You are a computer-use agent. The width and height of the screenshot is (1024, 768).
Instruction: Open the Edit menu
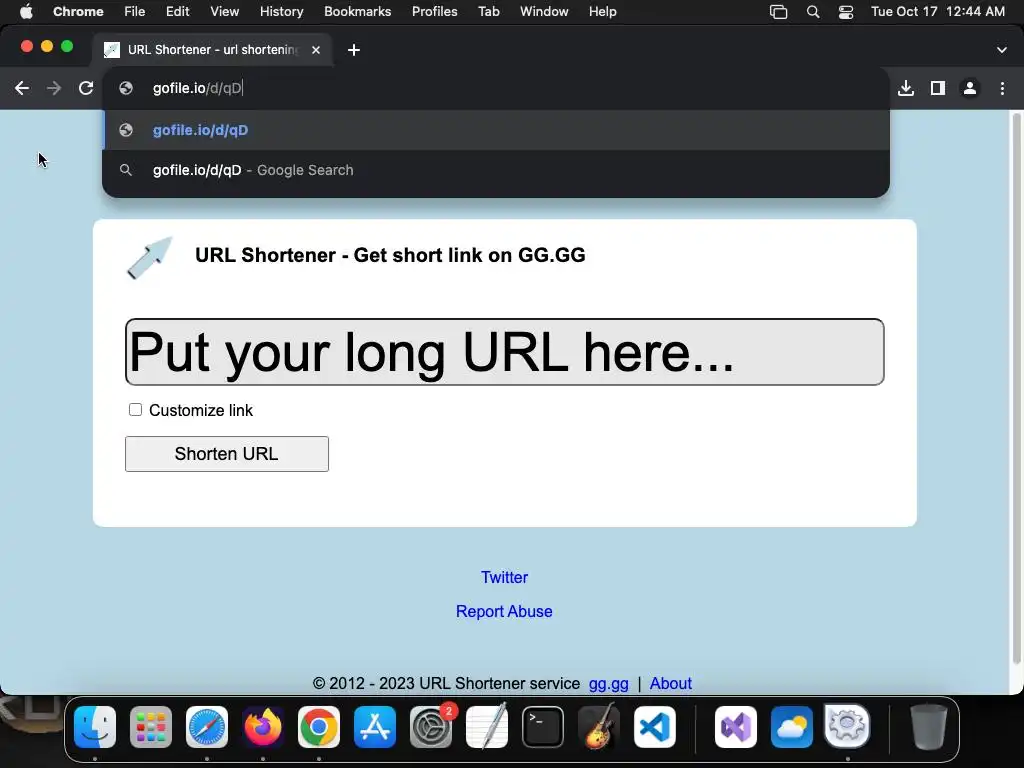[x=177, y=12]
